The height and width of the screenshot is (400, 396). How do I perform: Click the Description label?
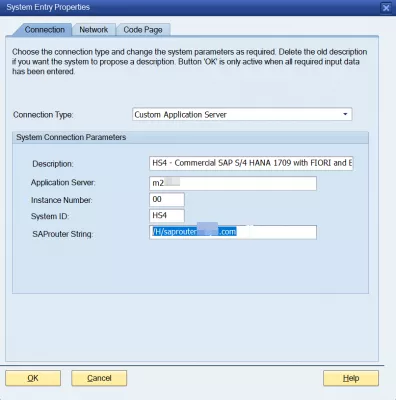coord(53,164)
